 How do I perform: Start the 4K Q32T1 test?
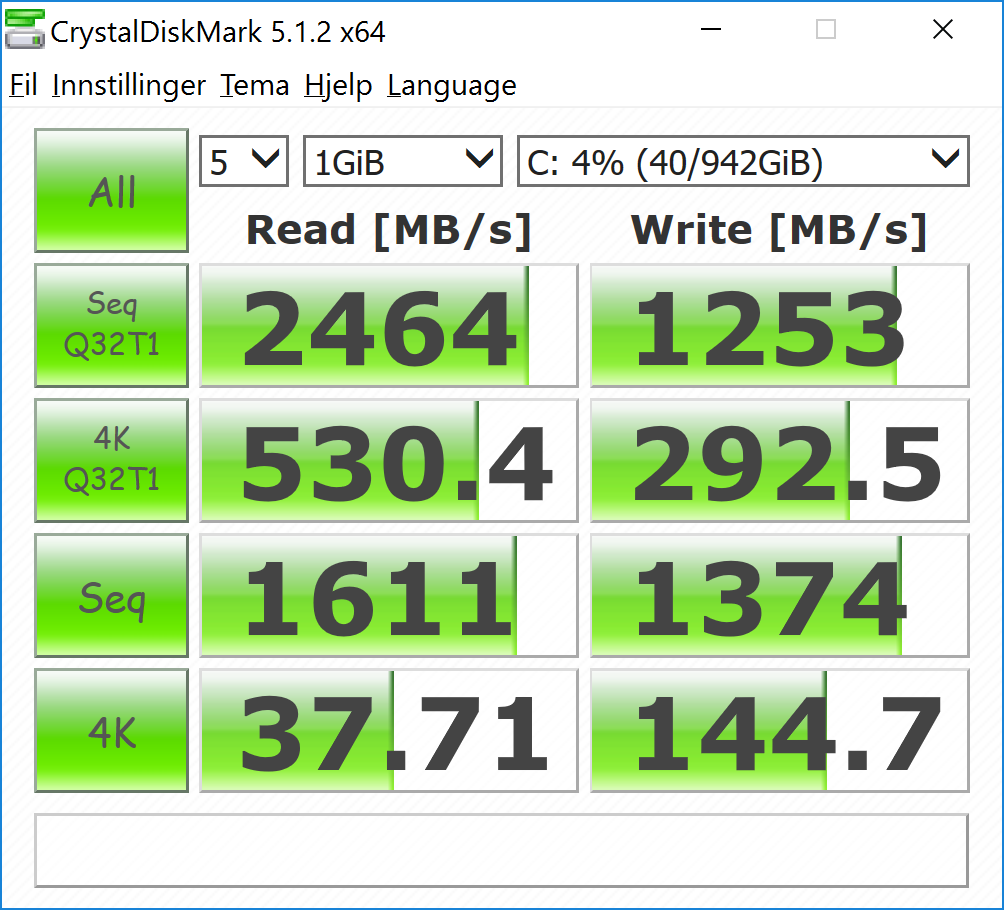(111, 460)
